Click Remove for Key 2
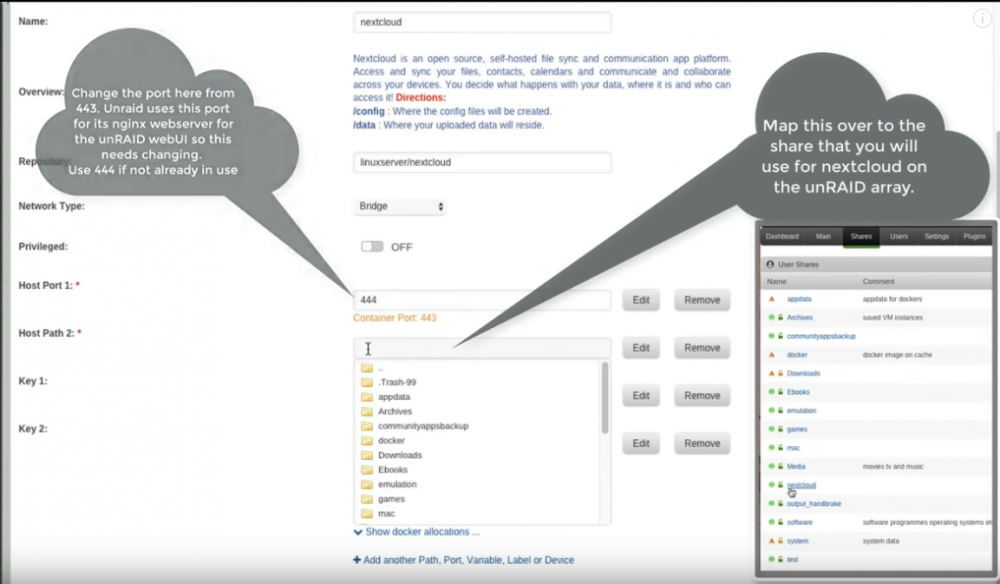The width and height of the screenshot is (1000, 584). [702, 443]
